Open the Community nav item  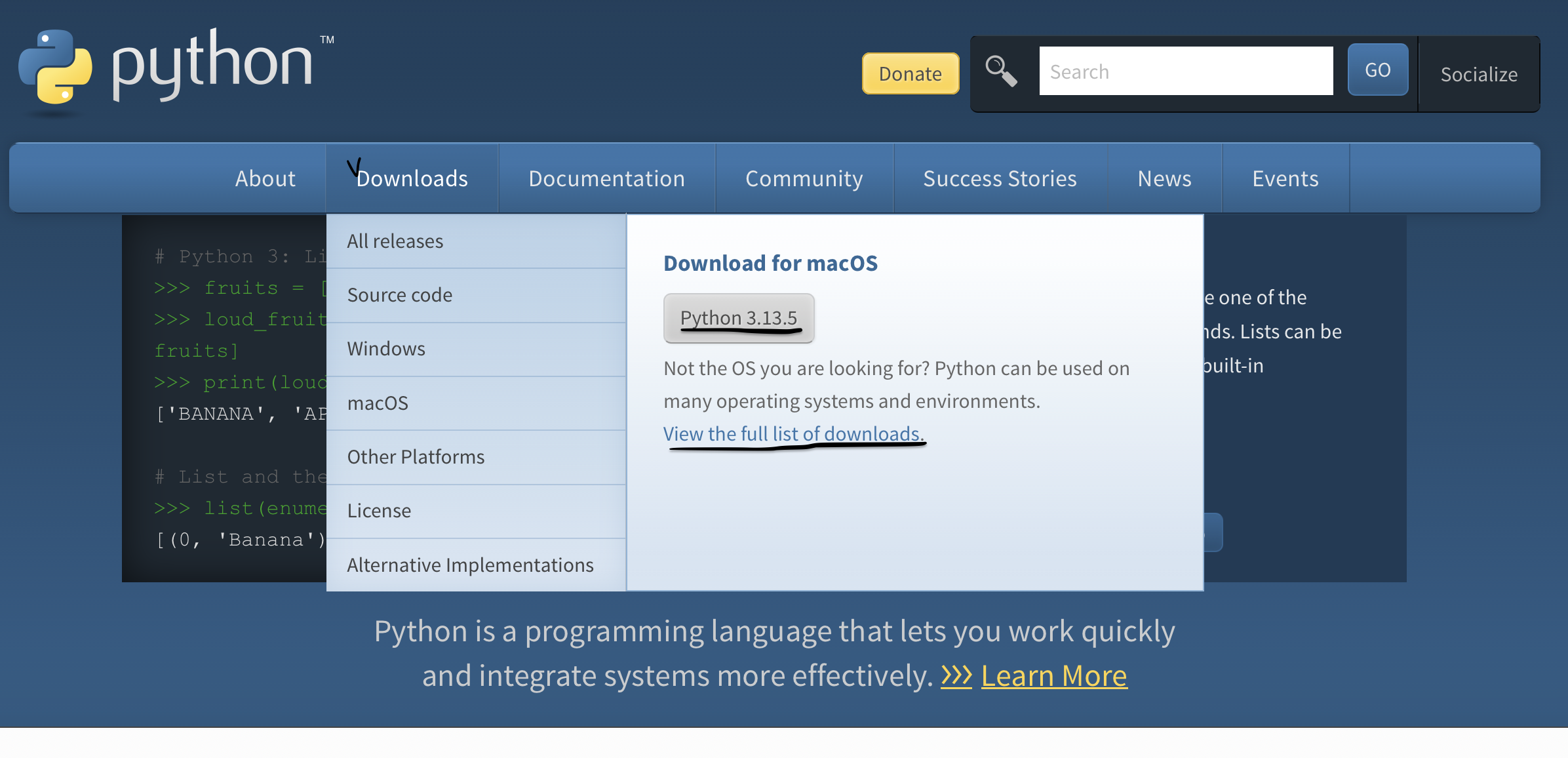804,178
